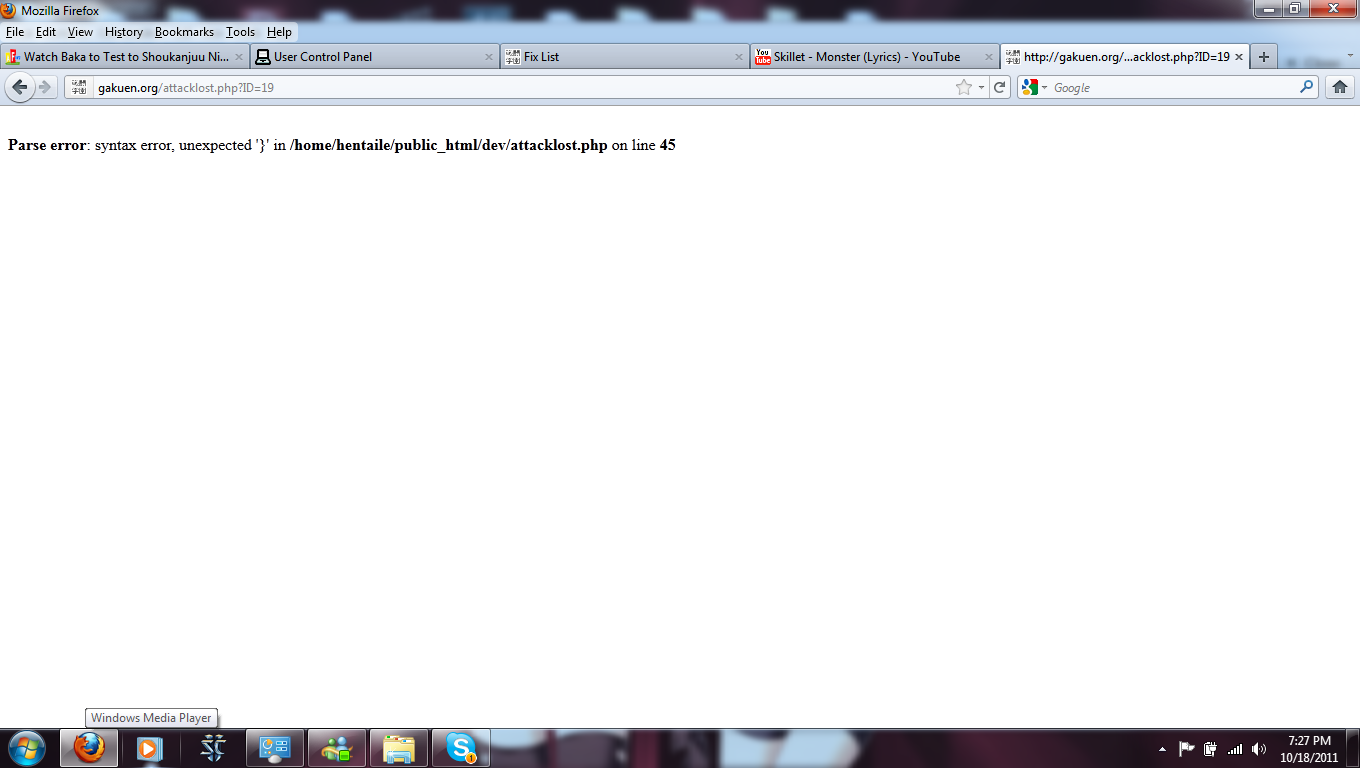The height and width of the screenshot is (768, 1360).
Task: Mute sound via the system tray volume icon
Action: point(1259,749)
